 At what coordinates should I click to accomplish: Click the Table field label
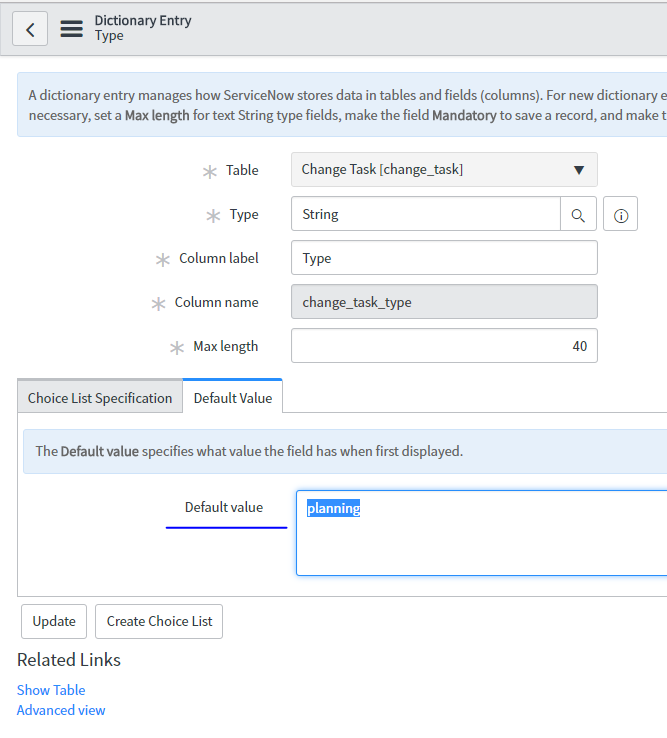coord(242,170)
